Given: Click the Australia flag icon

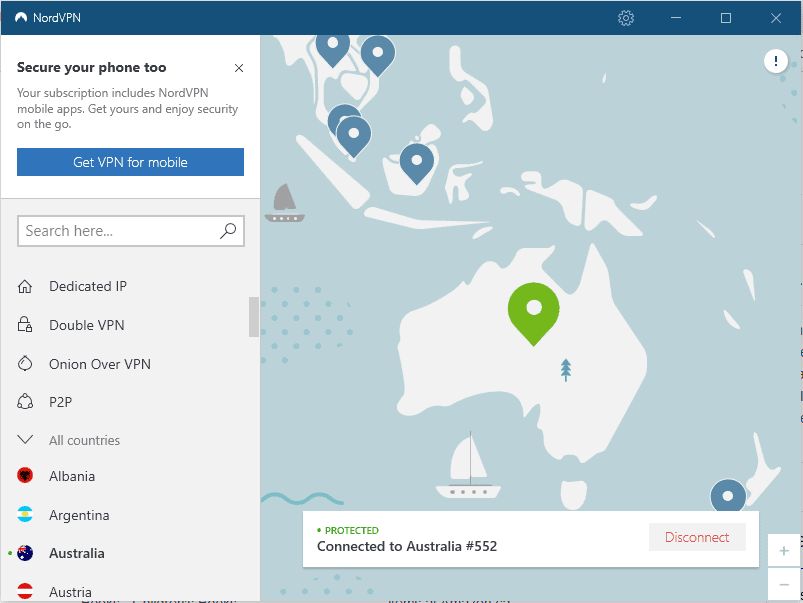Looking at the screenshot, I should click(25, 553).
